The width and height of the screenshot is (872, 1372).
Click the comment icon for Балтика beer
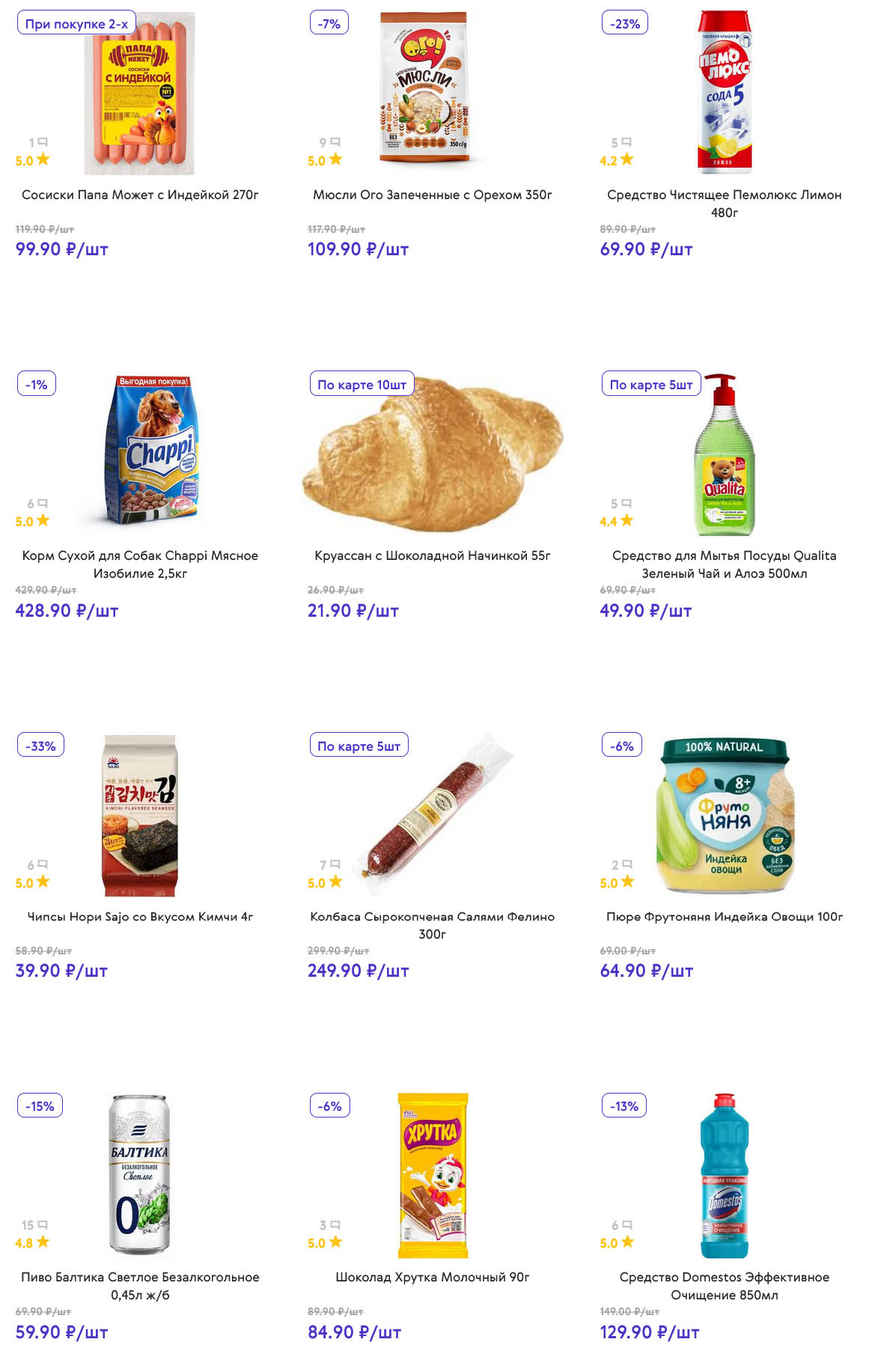click(43, 1225)
